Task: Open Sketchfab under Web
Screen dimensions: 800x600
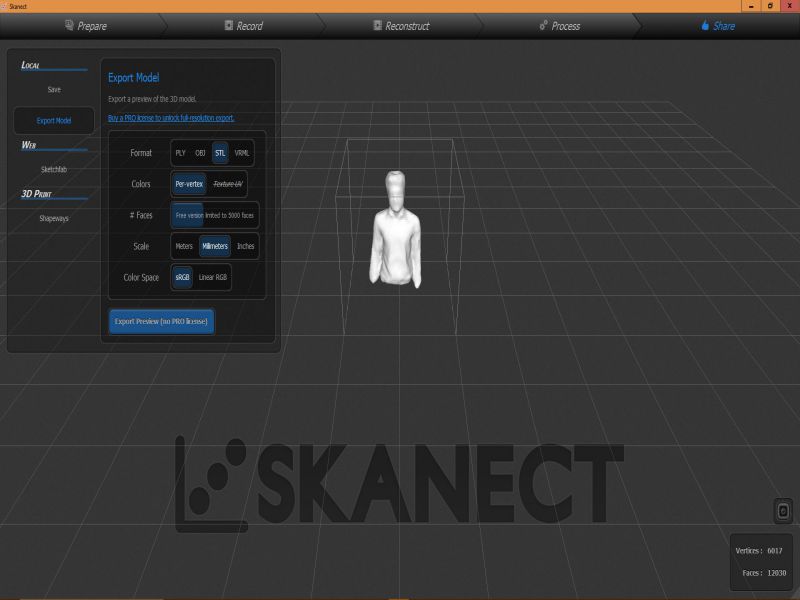Action: 54,169
